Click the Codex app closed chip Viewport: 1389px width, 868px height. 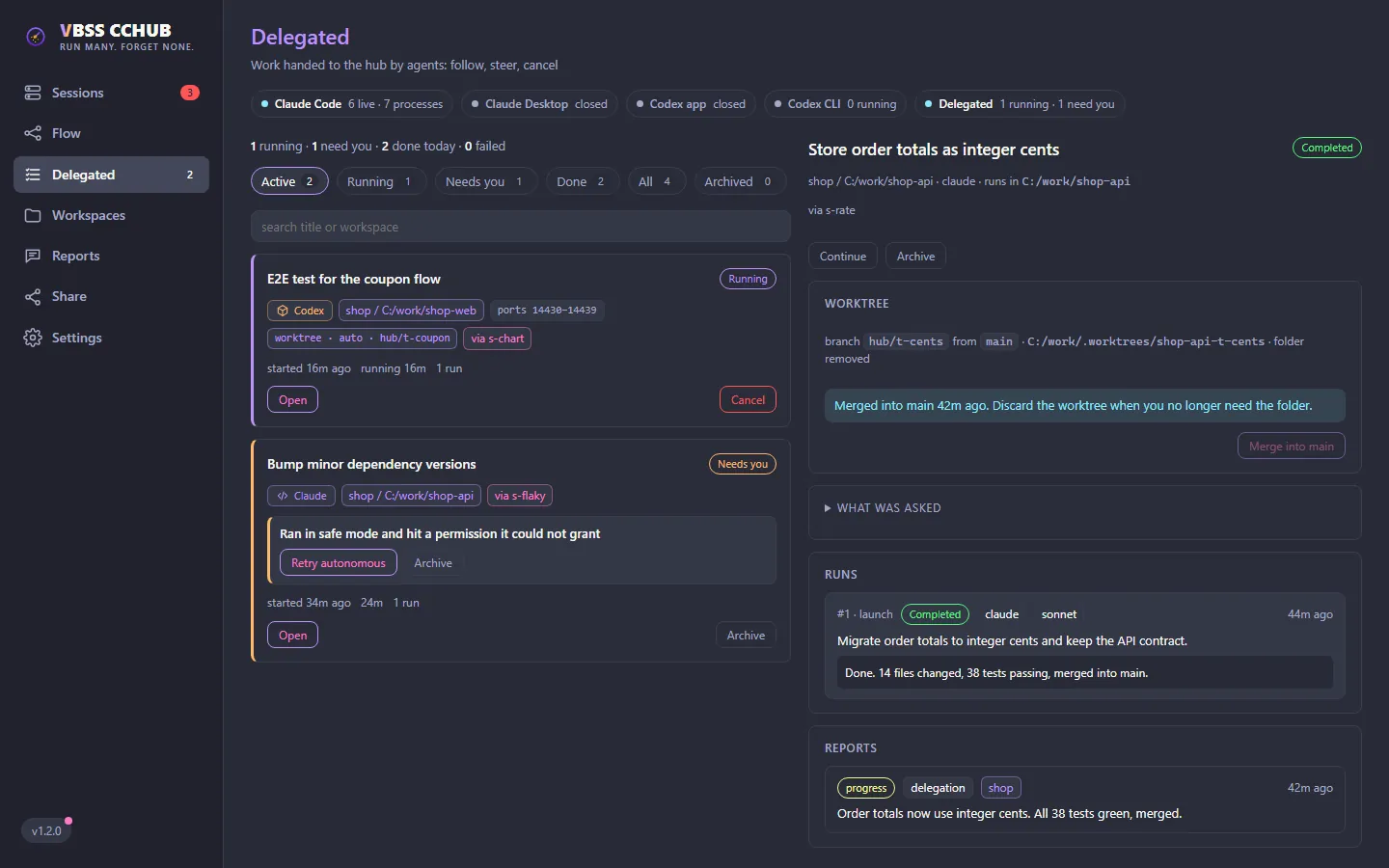[691, 104]
